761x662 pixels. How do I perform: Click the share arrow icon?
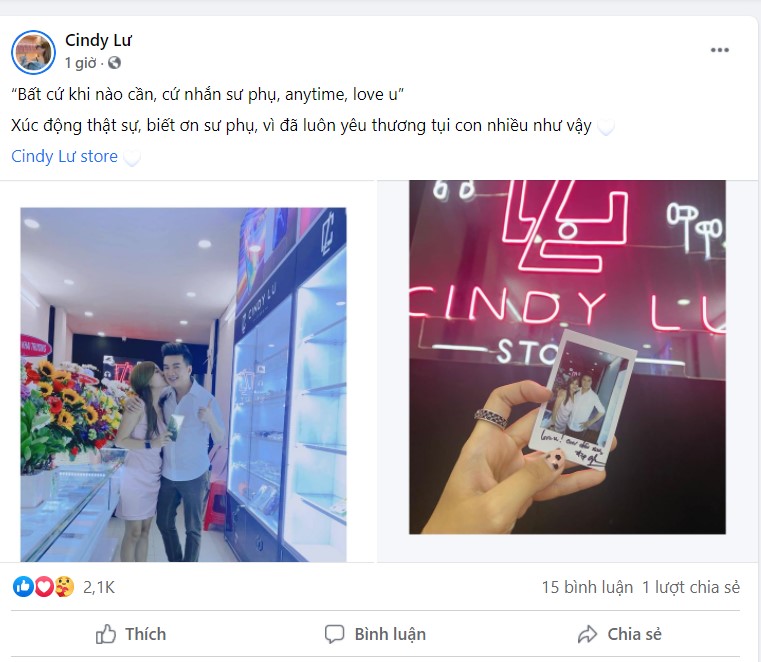(587, 634)
